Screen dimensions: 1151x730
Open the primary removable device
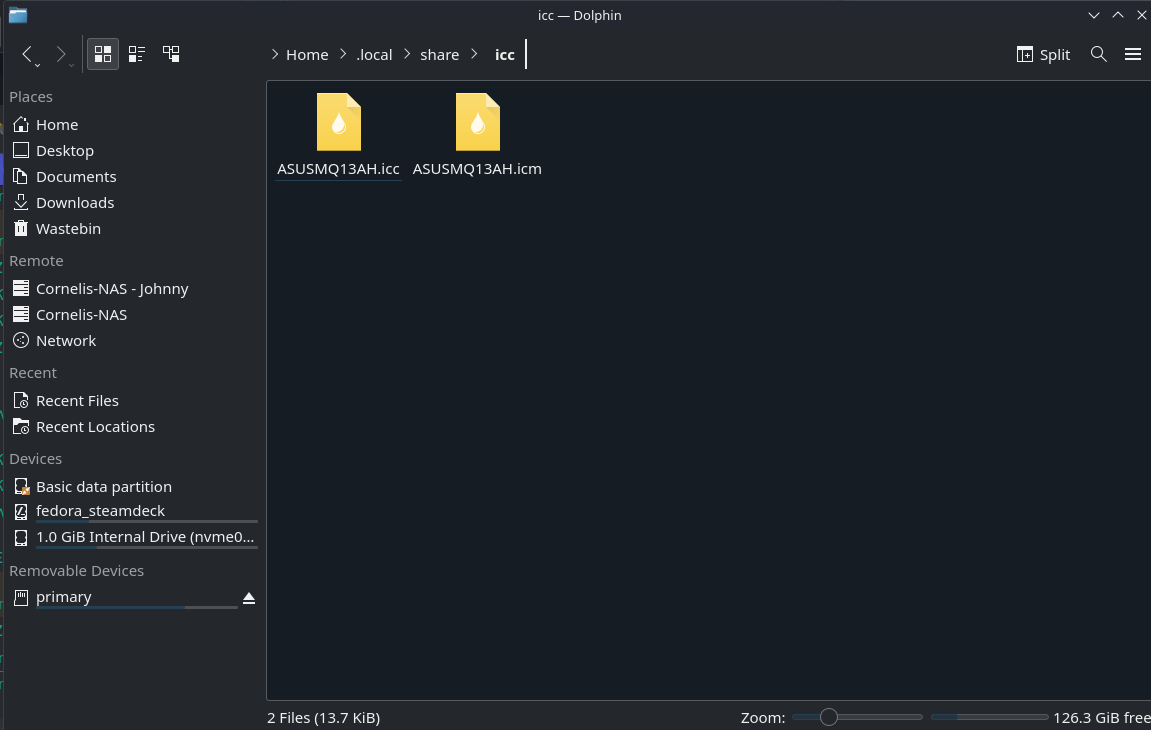pyautogui.click(x=122, y=598)
